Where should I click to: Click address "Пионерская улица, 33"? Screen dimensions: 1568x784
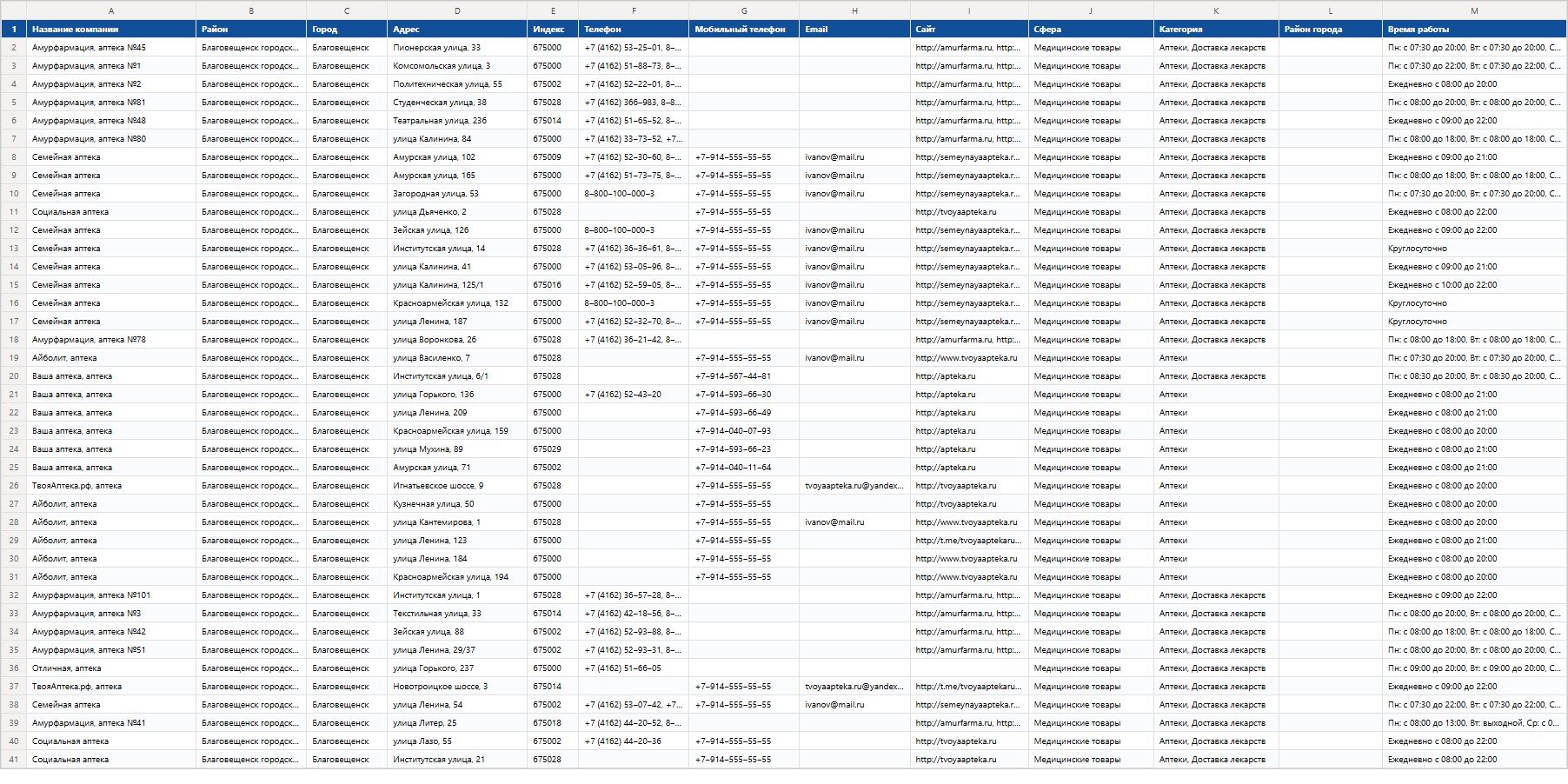[x=457, y=48]
